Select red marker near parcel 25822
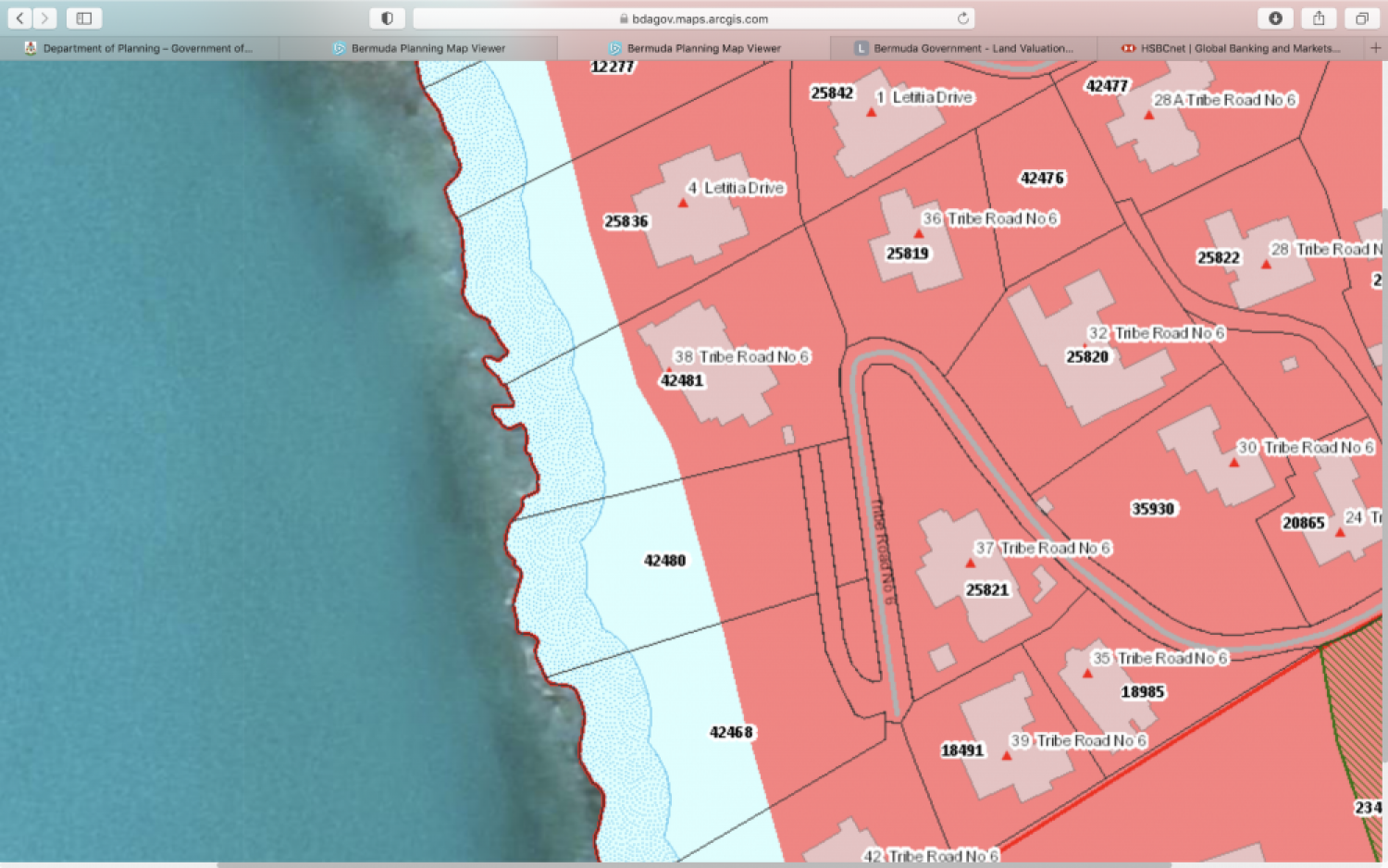The height and width of the screenshot is (868, 1388). (1266, 264)
